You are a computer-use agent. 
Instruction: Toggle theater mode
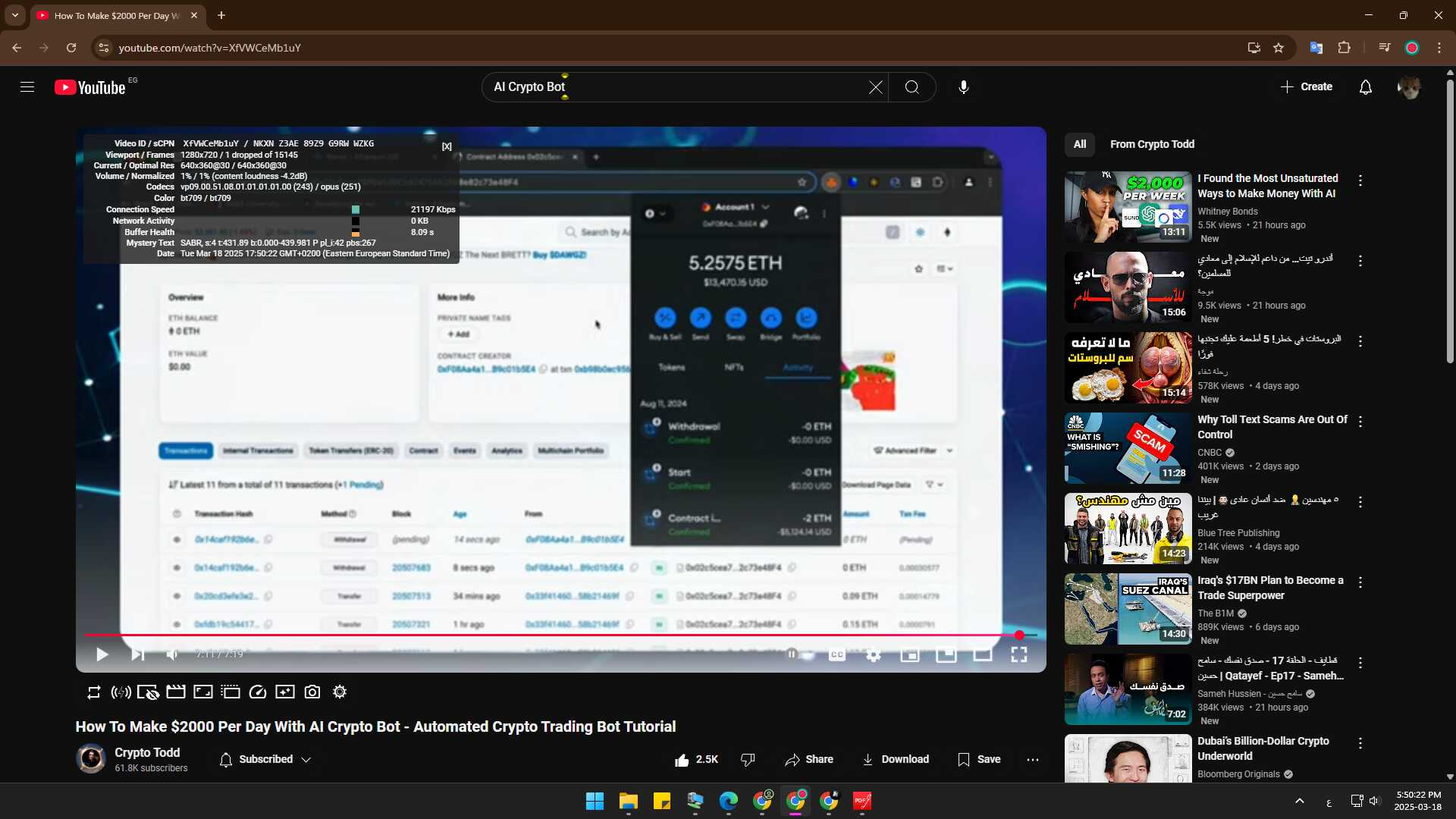coord(982,654)
